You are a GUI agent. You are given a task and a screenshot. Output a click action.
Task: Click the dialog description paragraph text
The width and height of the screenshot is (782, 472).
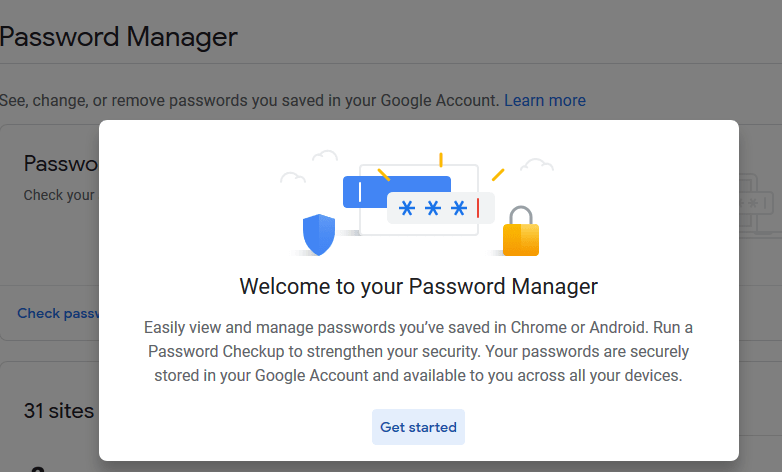pyautogui.click(x=418, y=352)
